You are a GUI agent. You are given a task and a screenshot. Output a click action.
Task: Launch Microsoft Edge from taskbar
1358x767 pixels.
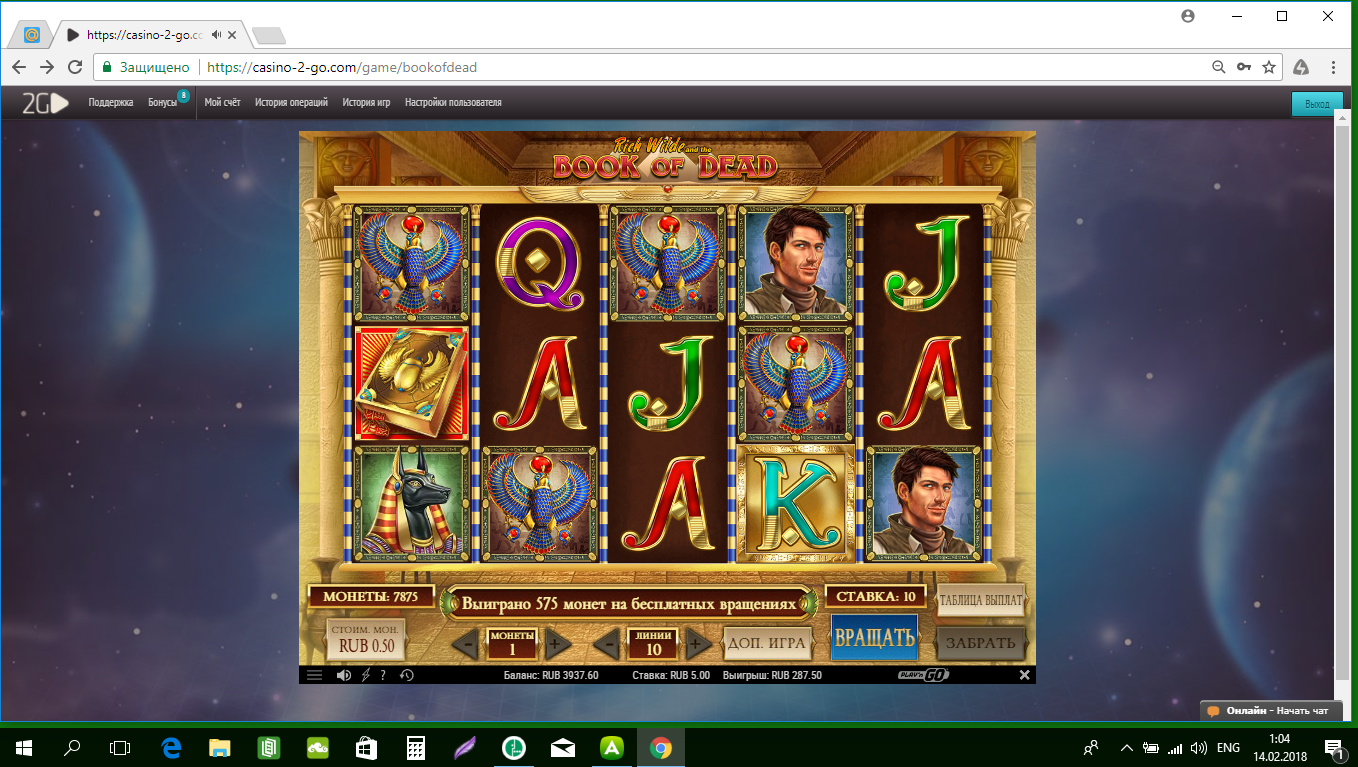coord(171,746)
